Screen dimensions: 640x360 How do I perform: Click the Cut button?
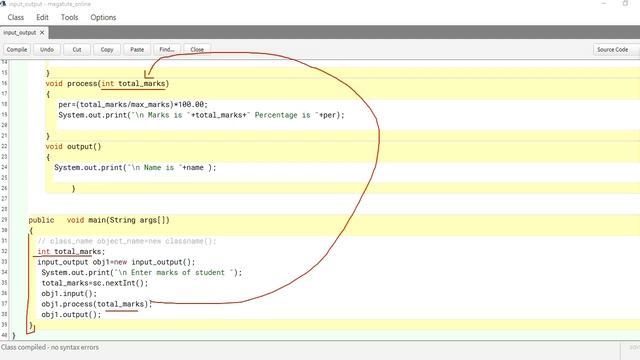click(77, 49)
